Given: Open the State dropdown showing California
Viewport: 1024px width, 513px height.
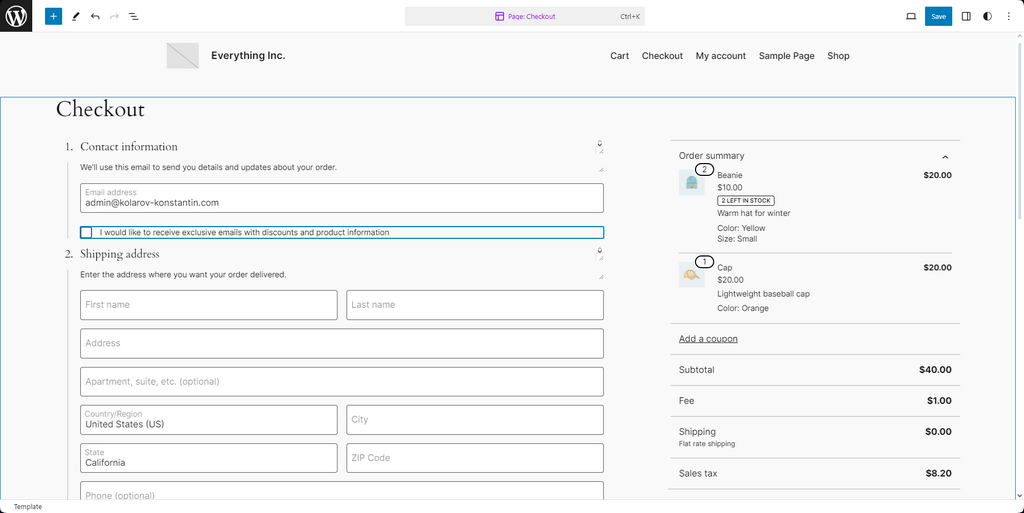Looking at the screenshot, I should (208, 458).
